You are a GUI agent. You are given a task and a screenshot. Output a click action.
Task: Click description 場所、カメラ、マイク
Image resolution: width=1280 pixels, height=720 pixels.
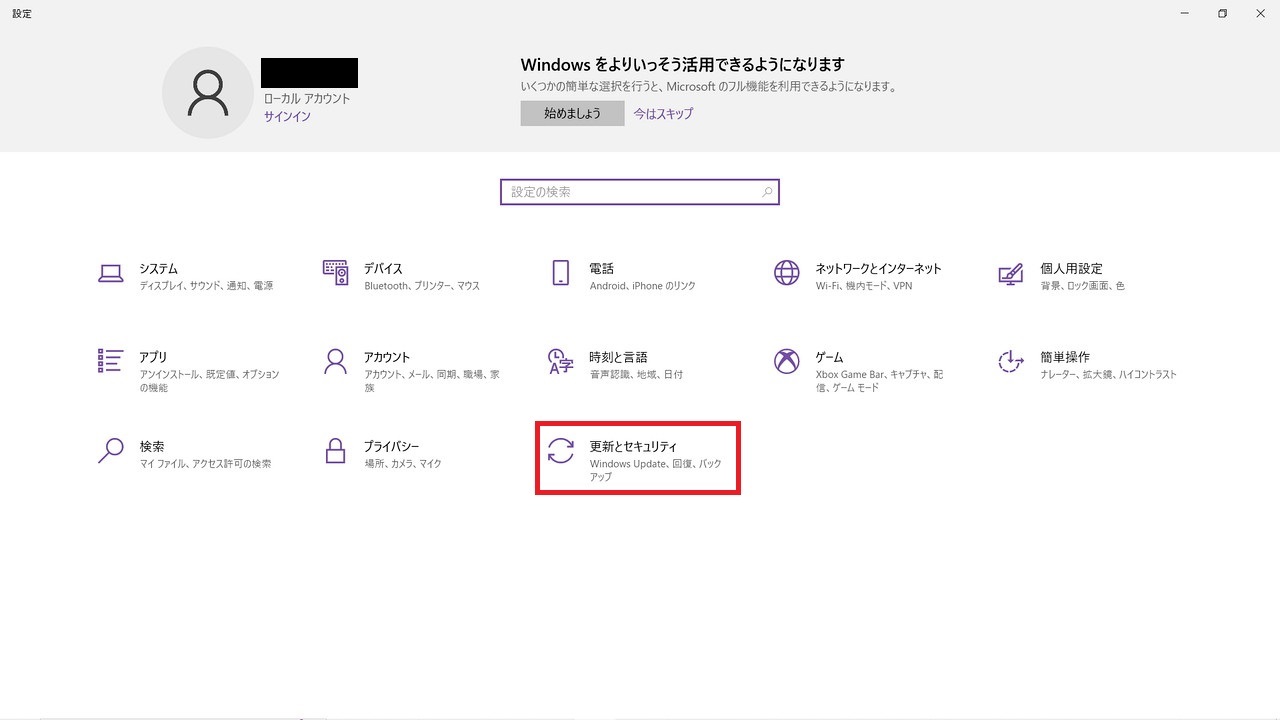(403, 464)
